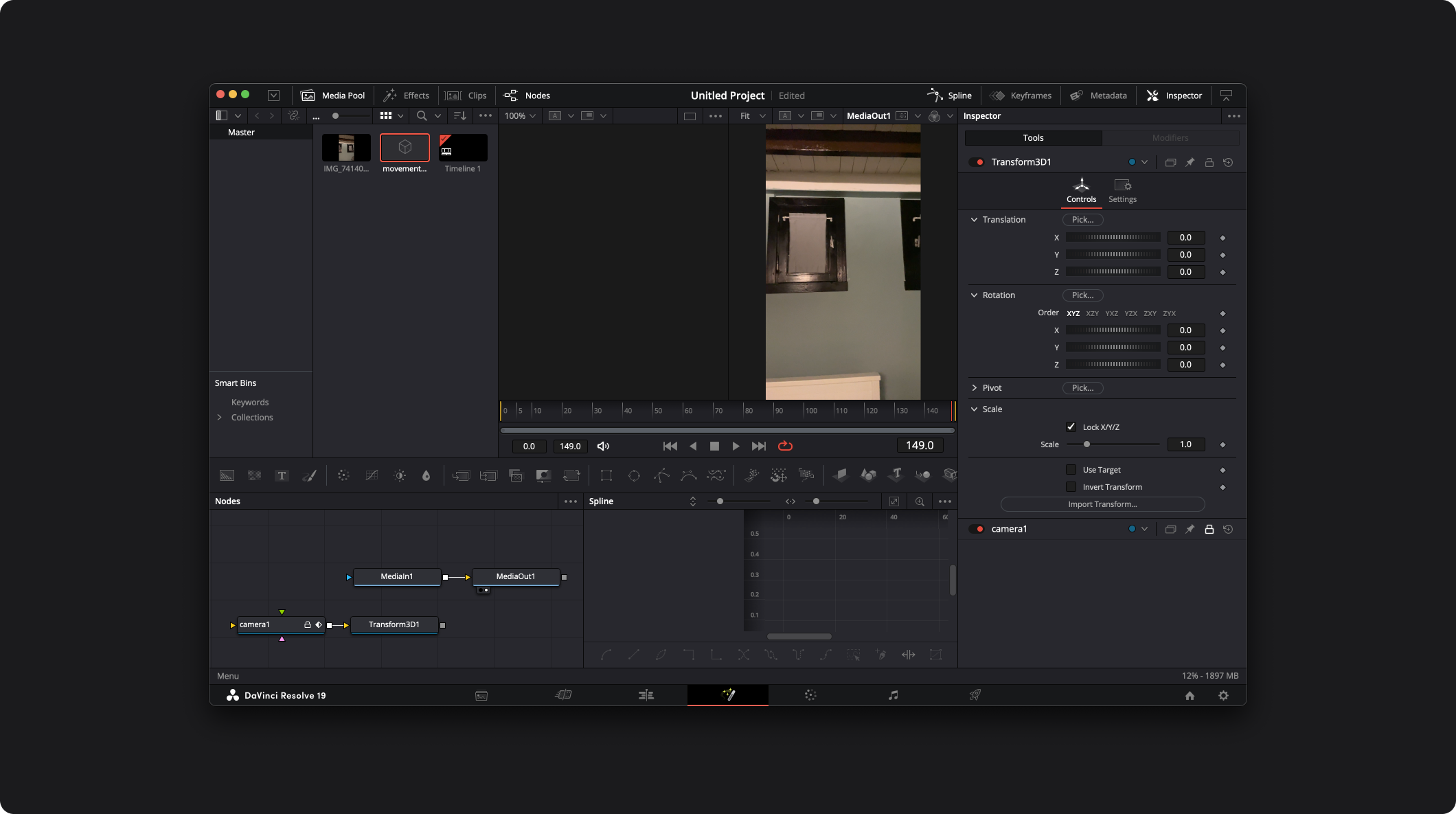This screenshot has height=814, width=1456.
Task: Select the Text tool in the toolbar
Action: tap(282, 475)
